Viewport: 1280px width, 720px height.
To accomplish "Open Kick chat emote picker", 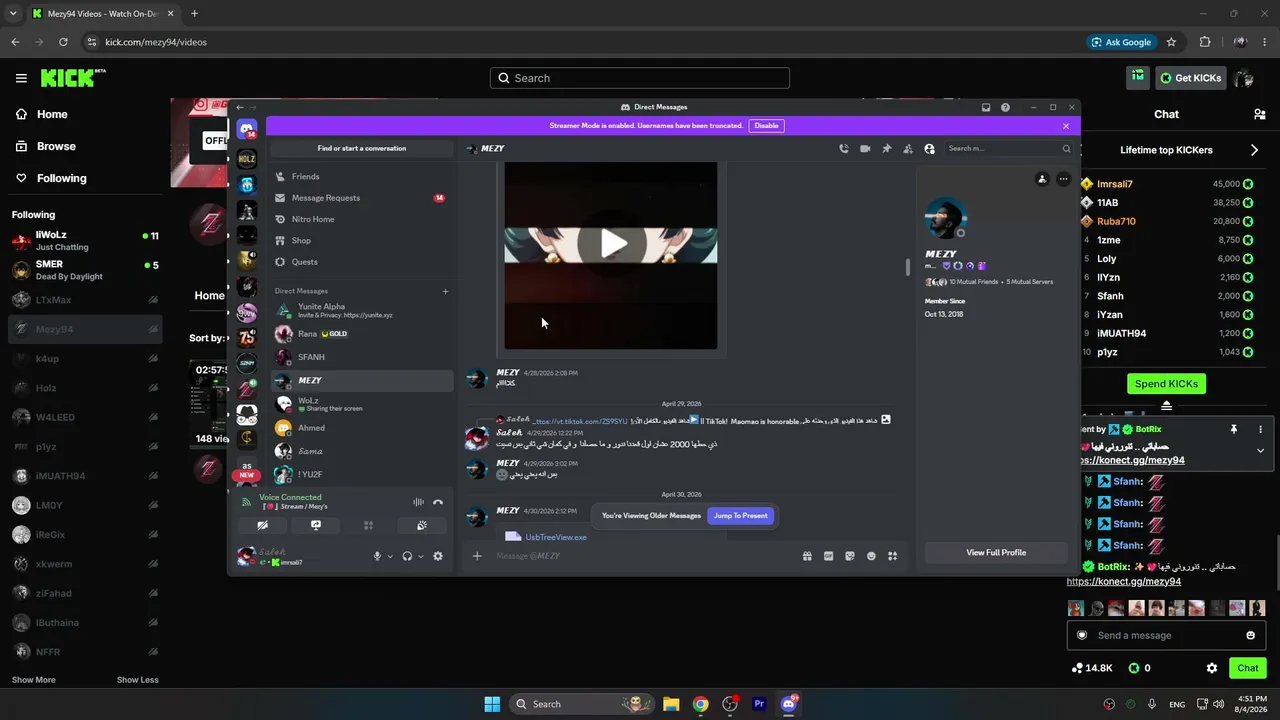I will pyautogui.click(x=1250, y=635).
